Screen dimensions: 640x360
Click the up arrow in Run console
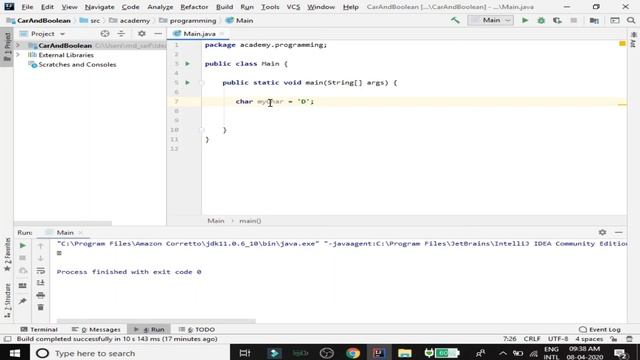(x=40, y=246)
